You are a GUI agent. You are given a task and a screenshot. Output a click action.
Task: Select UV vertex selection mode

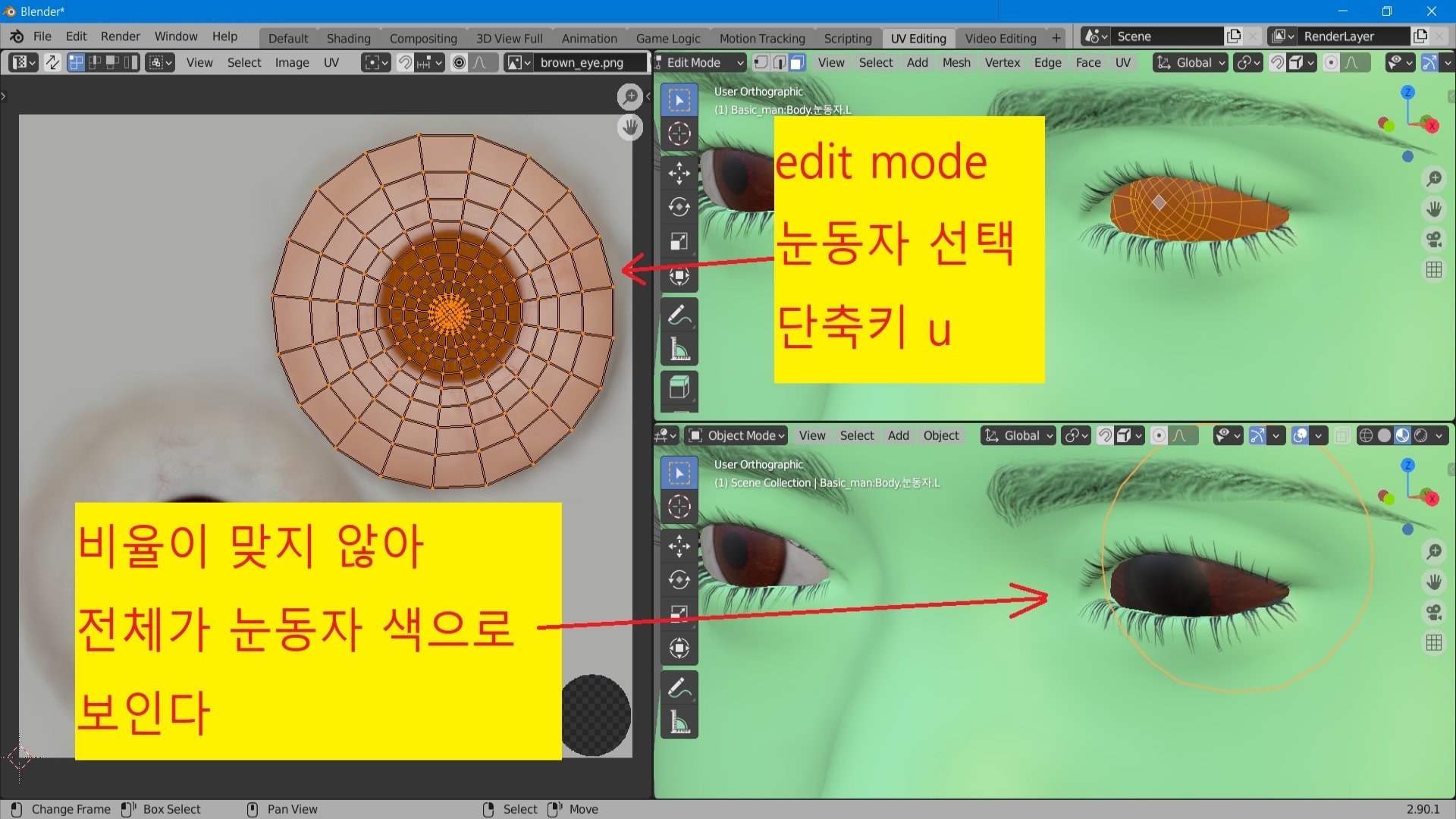(76, 62)
